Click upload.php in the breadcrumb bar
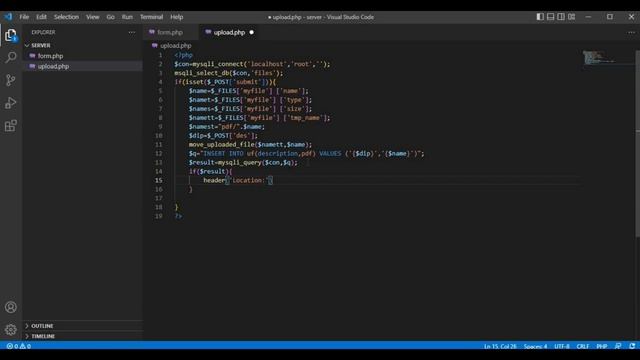Viewport: 640px width, 360px height. click(x=176, y=46)
